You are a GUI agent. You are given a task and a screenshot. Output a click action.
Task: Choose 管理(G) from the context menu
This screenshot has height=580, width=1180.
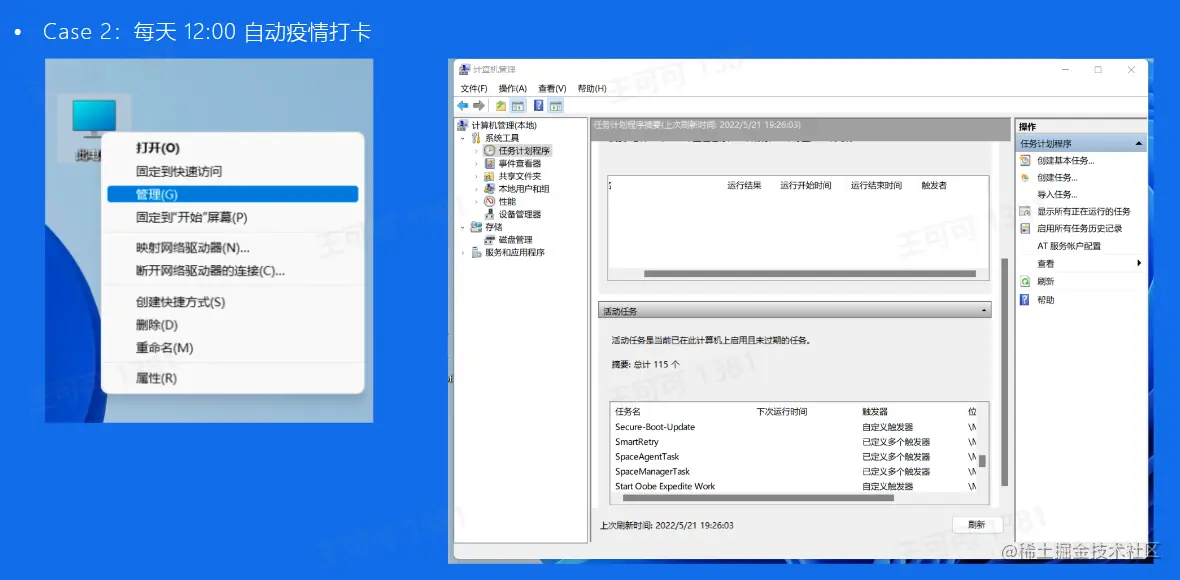point(233,194)
